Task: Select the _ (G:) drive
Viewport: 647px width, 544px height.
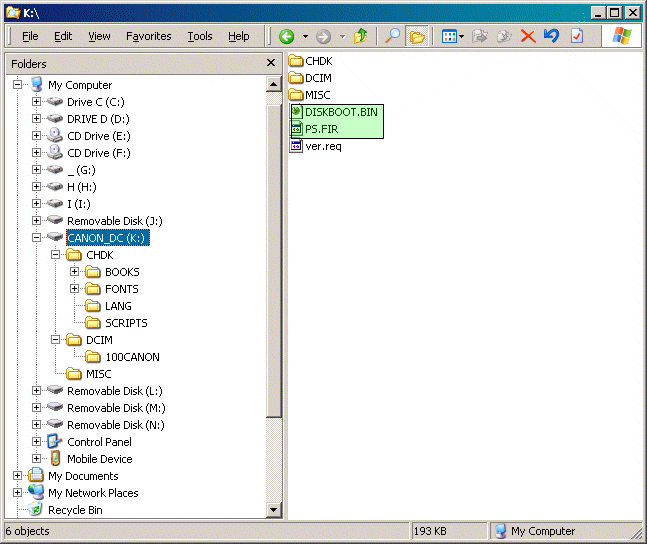Action: pyautogui.click(x=81, y=170)
